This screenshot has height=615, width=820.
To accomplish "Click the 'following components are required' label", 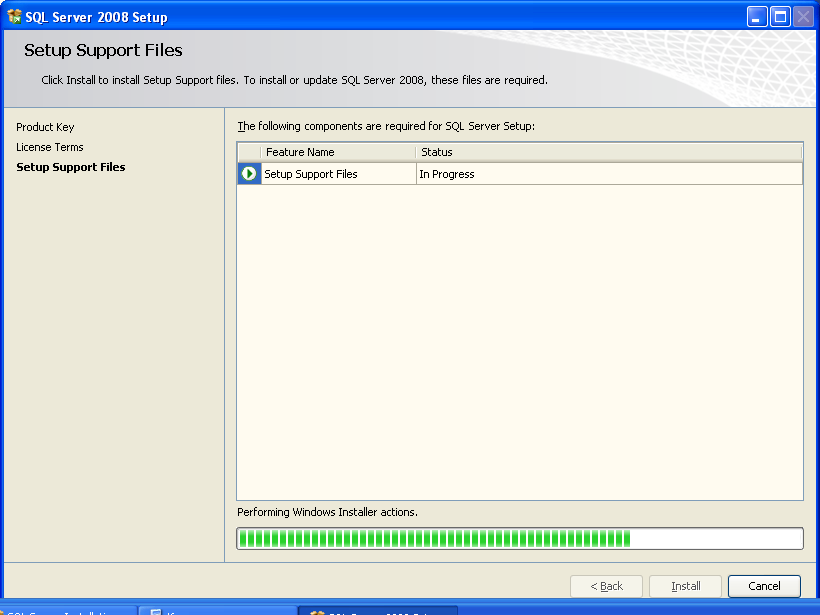I will coord(386,126).
